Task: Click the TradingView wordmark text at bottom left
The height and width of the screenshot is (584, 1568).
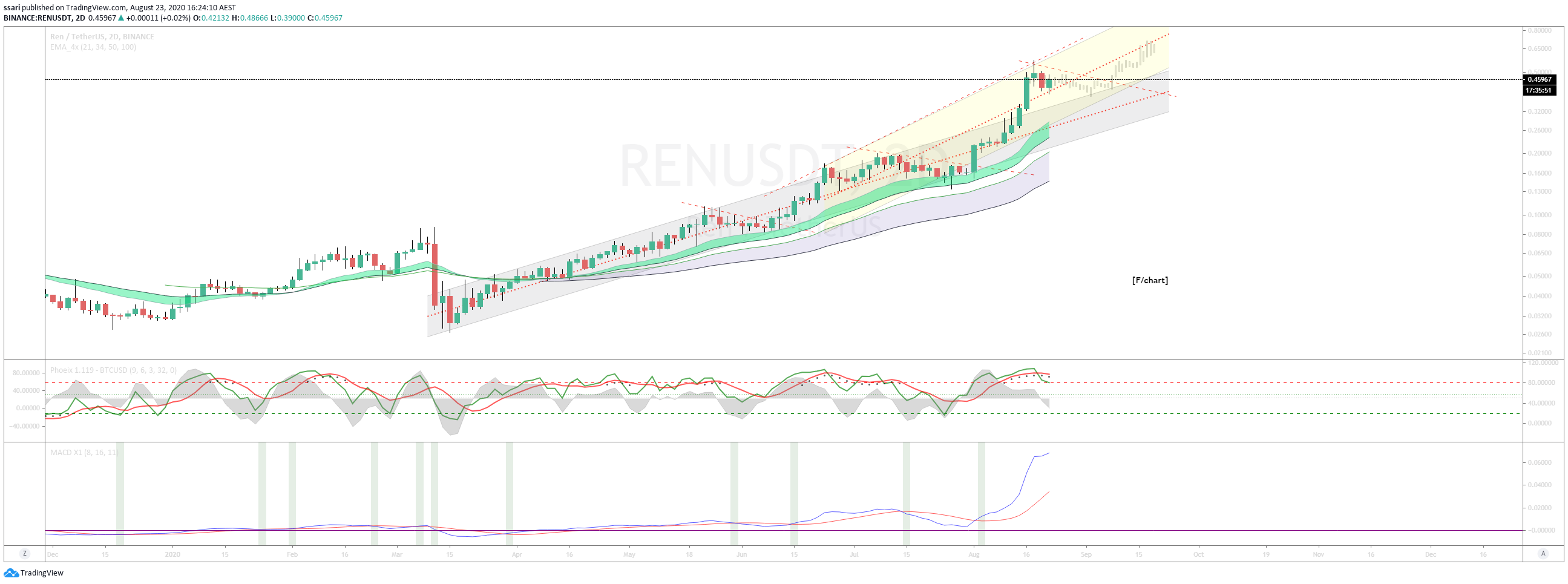Action: tap(42, 573)
